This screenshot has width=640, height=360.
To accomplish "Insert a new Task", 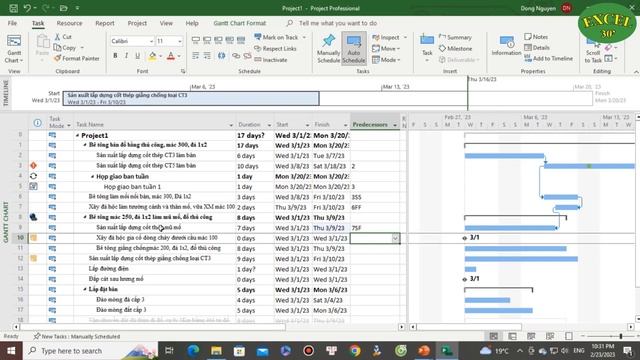I will 427,48.
